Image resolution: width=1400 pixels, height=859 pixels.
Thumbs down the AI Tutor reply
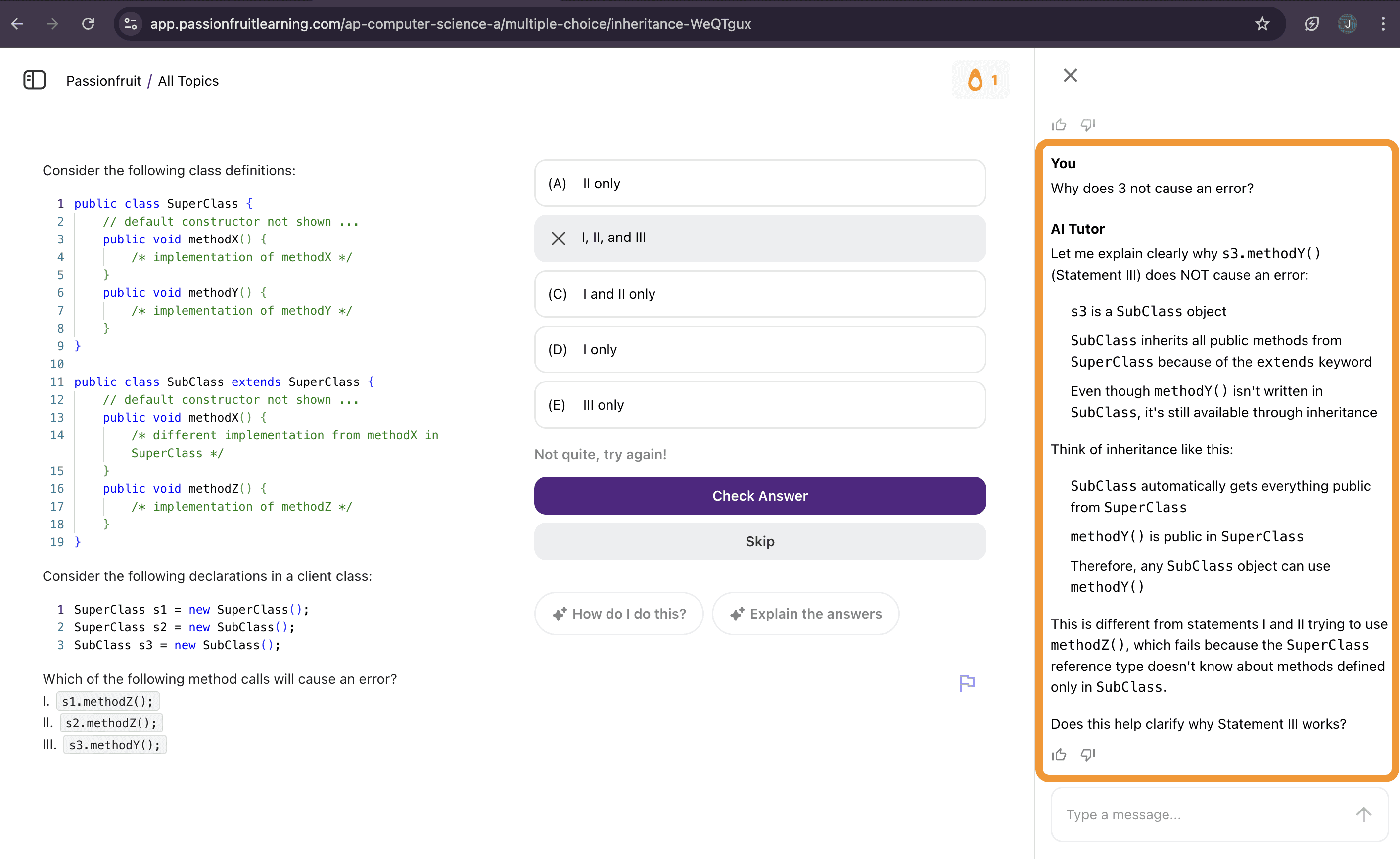1087,755
